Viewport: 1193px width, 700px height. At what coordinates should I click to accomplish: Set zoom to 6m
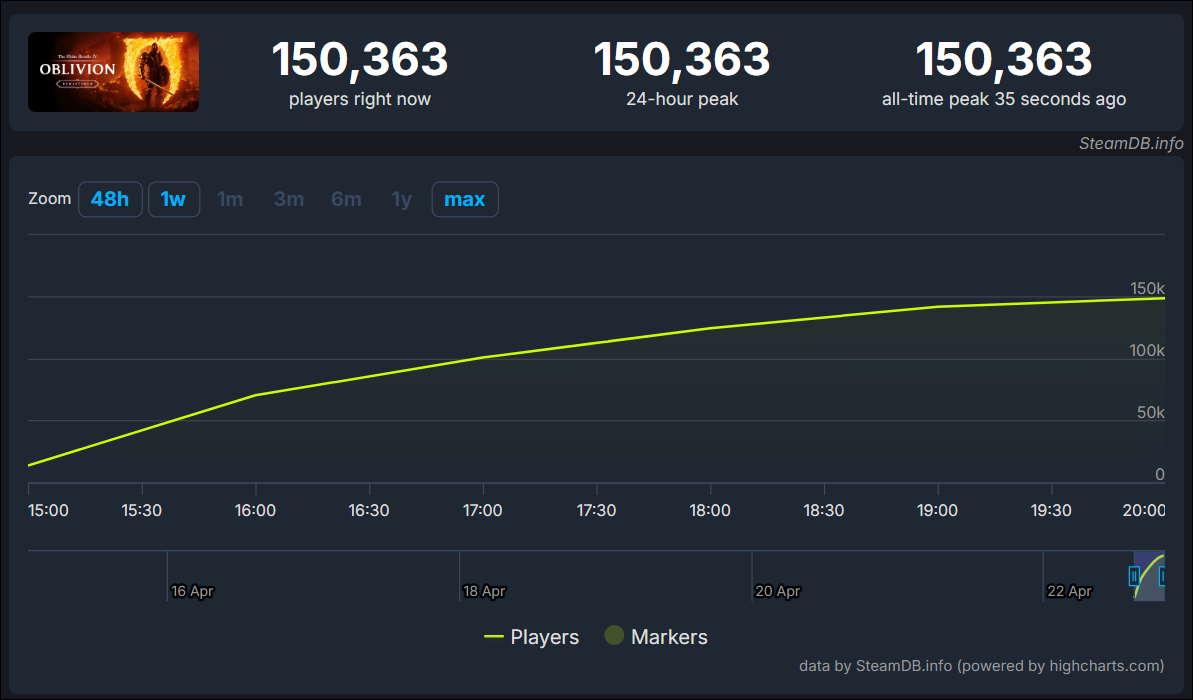346,199
